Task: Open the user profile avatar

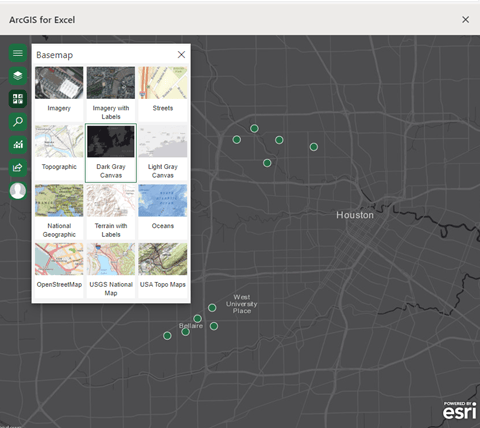Action: (18, 191)
